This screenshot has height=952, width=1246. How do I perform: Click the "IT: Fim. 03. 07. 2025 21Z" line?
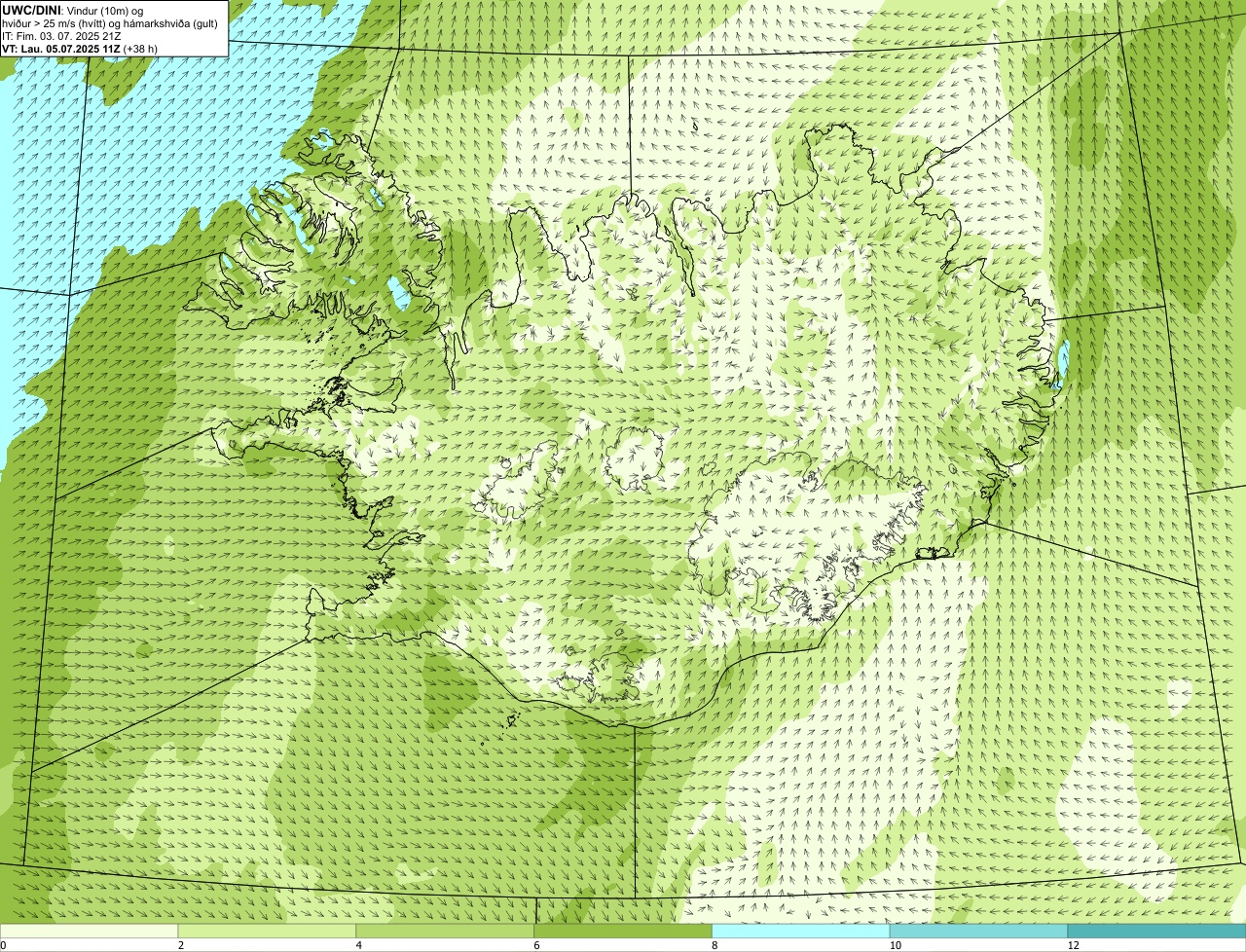coord(61,35)
